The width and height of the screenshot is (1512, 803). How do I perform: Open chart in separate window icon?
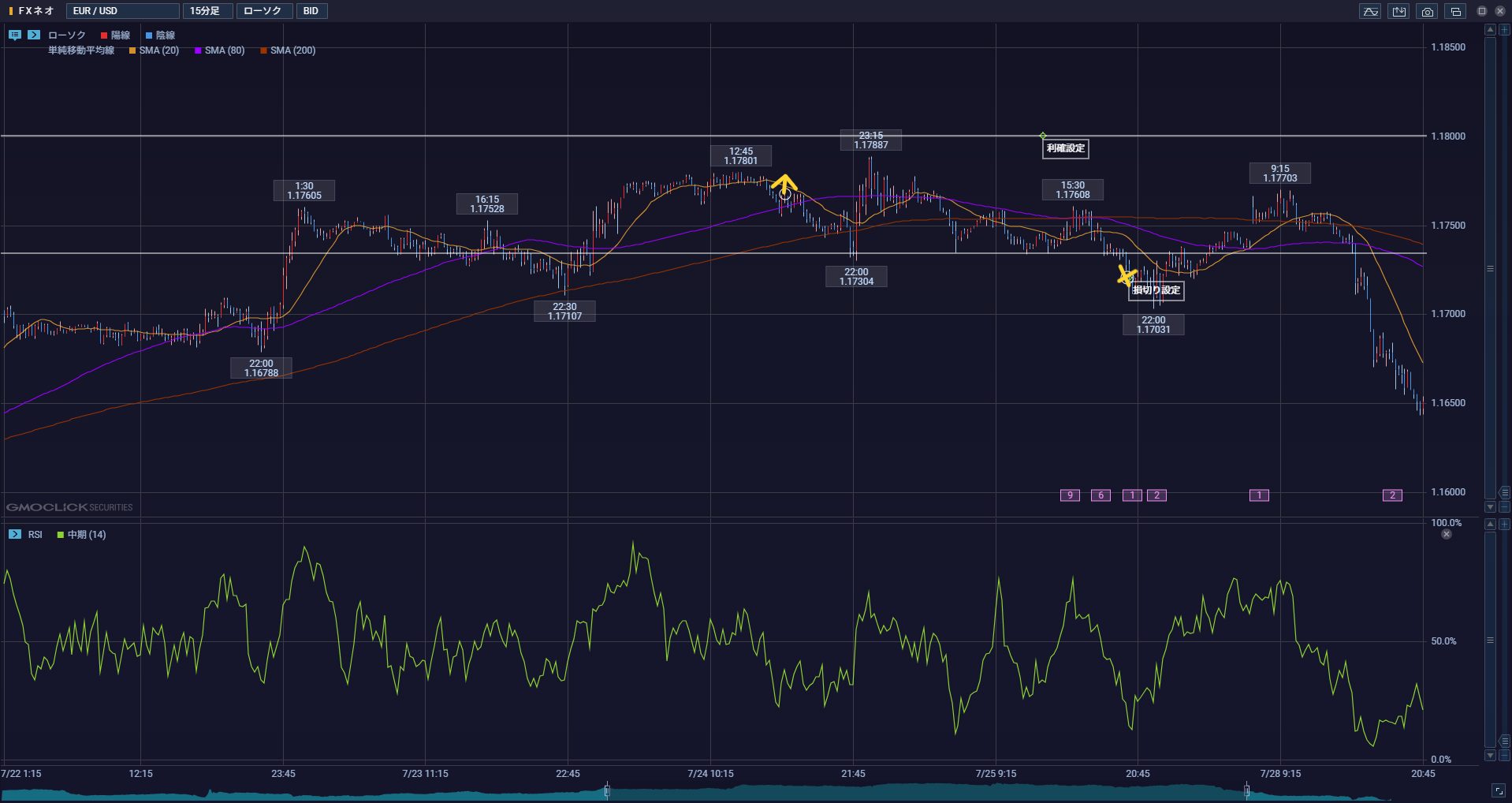coord(1455,11)
